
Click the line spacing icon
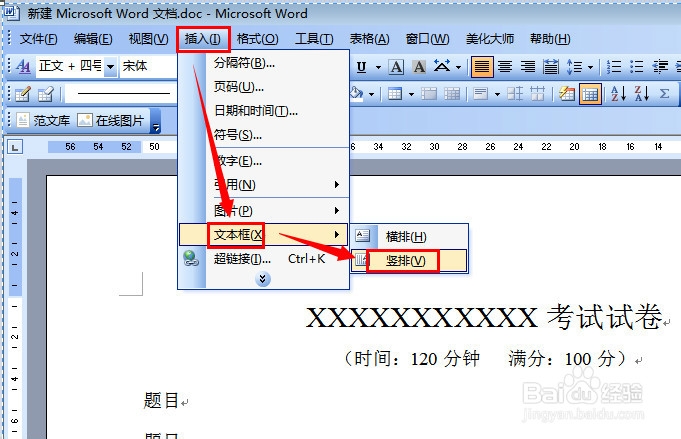[x=575, y=67]
